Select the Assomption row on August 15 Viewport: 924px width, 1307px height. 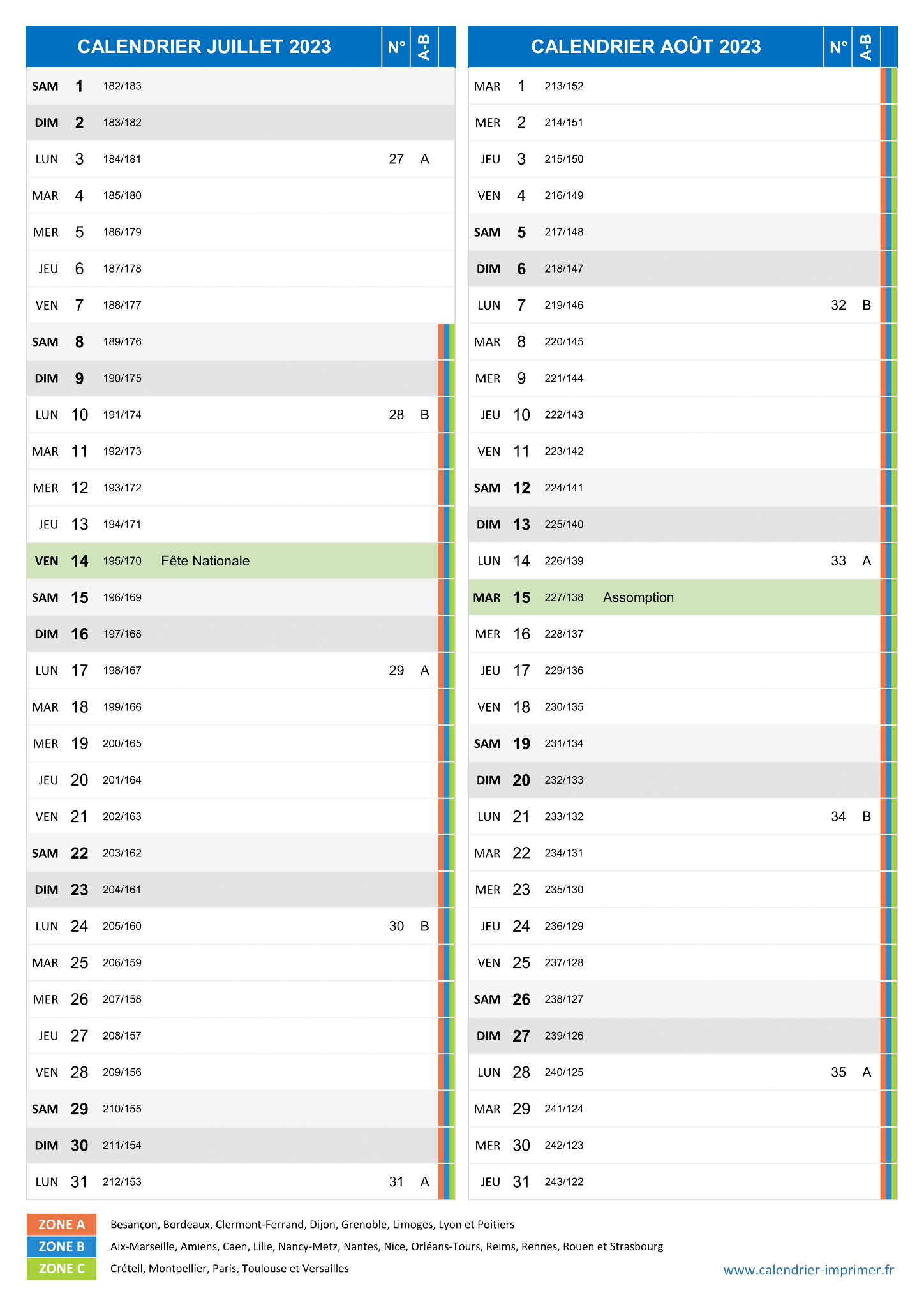[674, 597]
